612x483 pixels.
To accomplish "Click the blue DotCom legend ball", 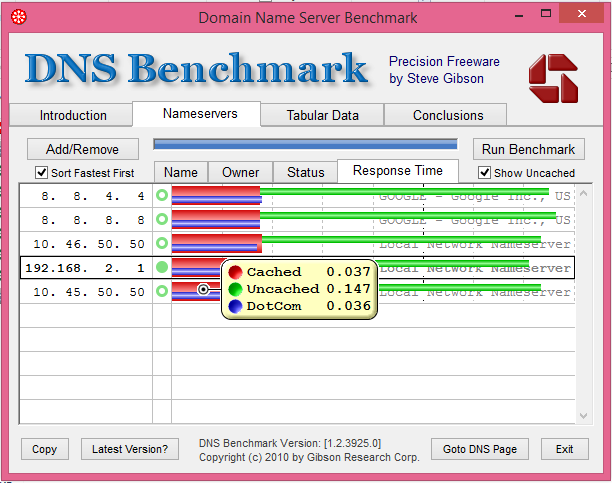I will tap(235, 307).
